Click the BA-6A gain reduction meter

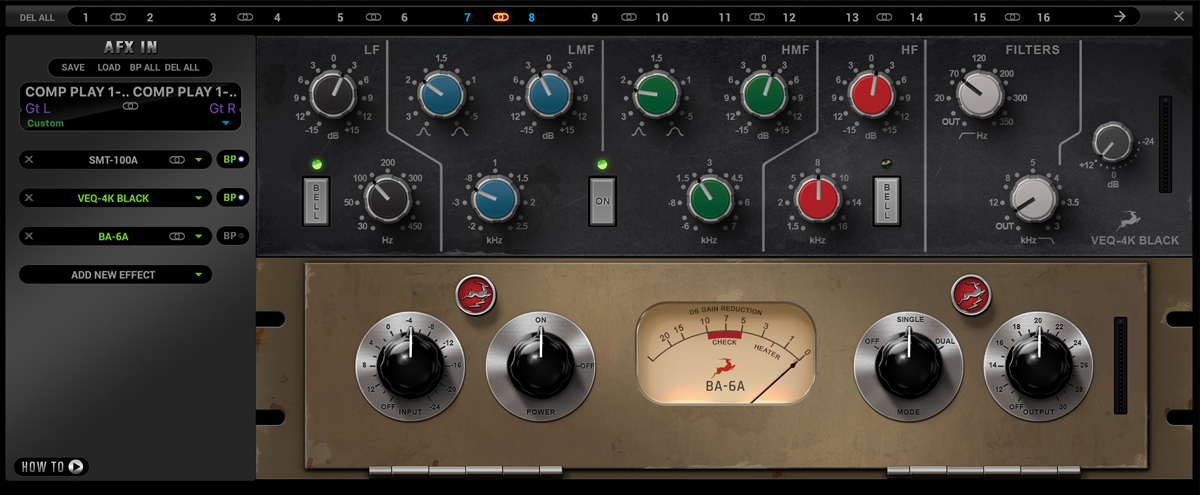pyautogui.click(x=725, y=354)
